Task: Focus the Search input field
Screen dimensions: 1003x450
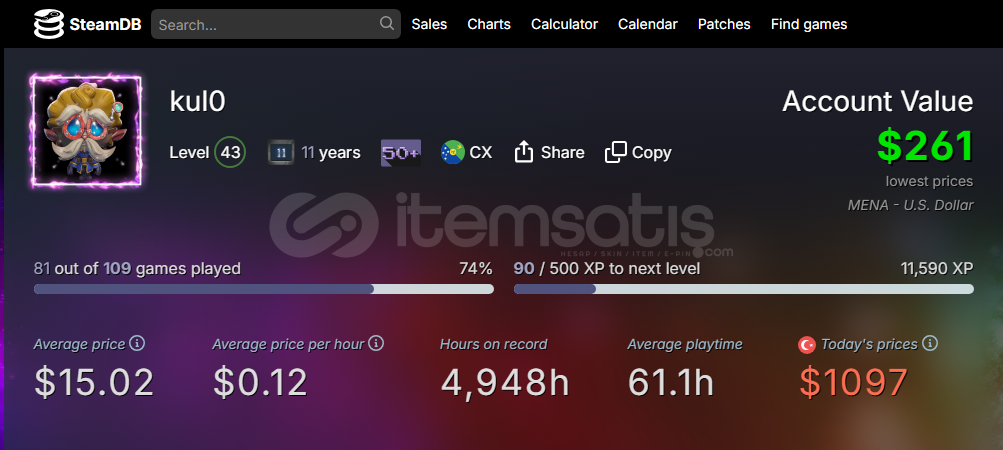Action: tap(265, 24)
